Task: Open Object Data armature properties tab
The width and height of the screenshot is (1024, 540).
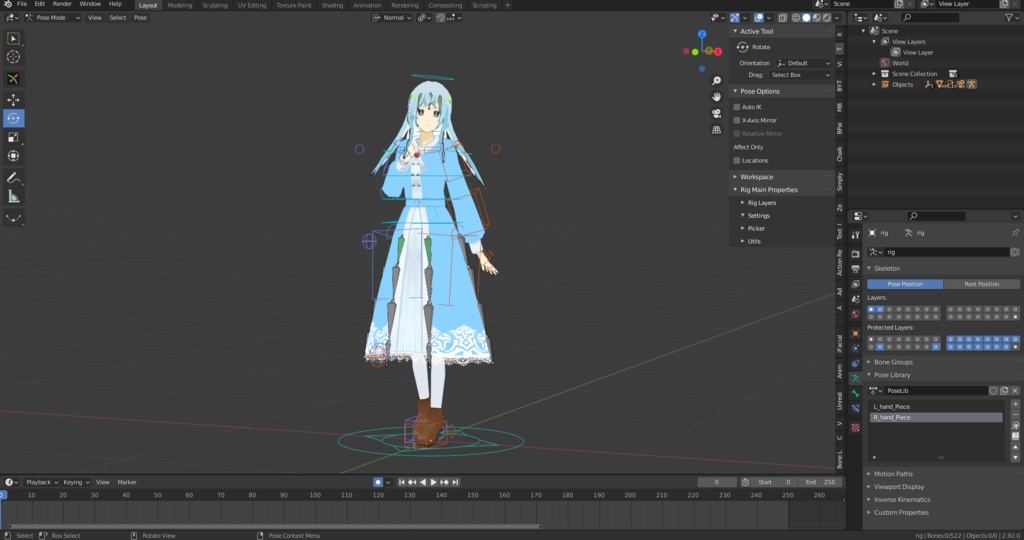Action: click(x=856, y=378)
